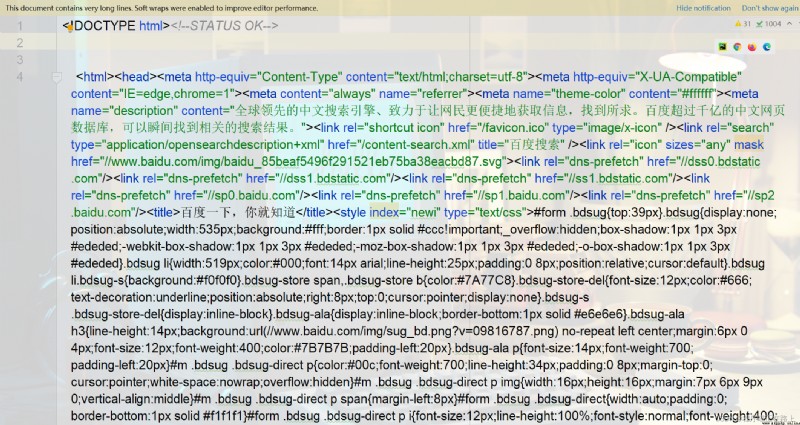The height and width of the screenshot is (425, 800).
Task: Click the long lines soft wrap notification text
Action: click(x=162, y=8)
